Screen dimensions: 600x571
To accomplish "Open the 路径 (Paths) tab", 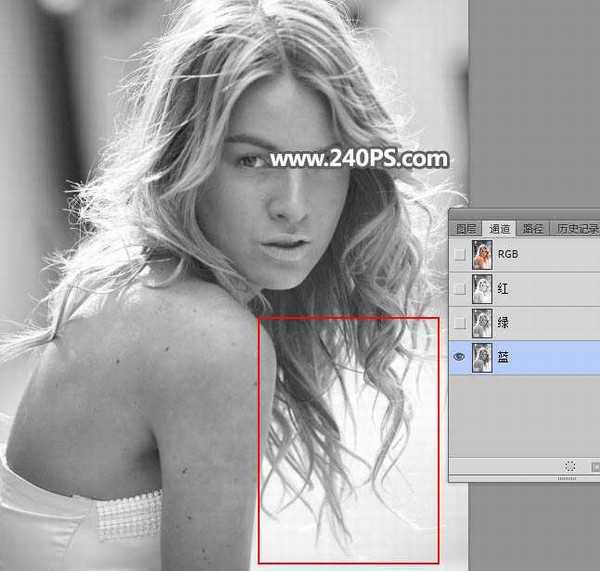I will point(533,228).
